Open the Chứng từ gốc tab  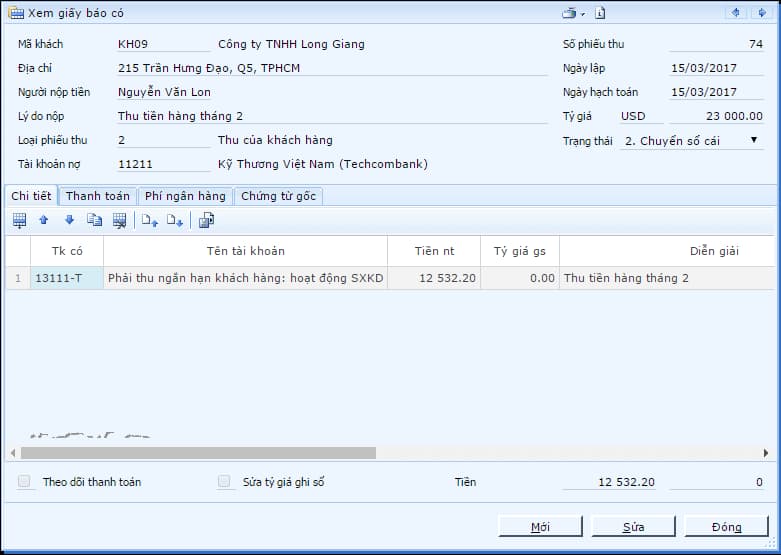point(278,196)
